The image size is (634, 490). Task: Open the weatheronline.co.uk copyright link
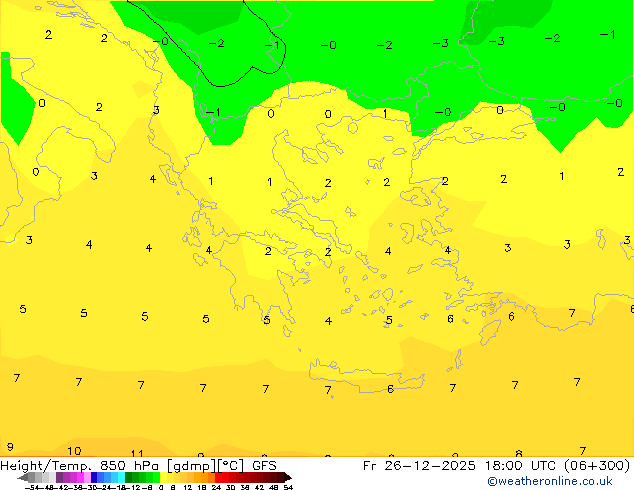point(549,481)
